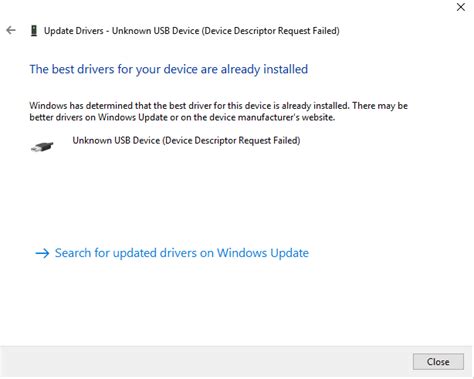Viewport: 474px width, 379px height.
Task: Click the blue heading about best drivers installed
Action: pos(169,69)
